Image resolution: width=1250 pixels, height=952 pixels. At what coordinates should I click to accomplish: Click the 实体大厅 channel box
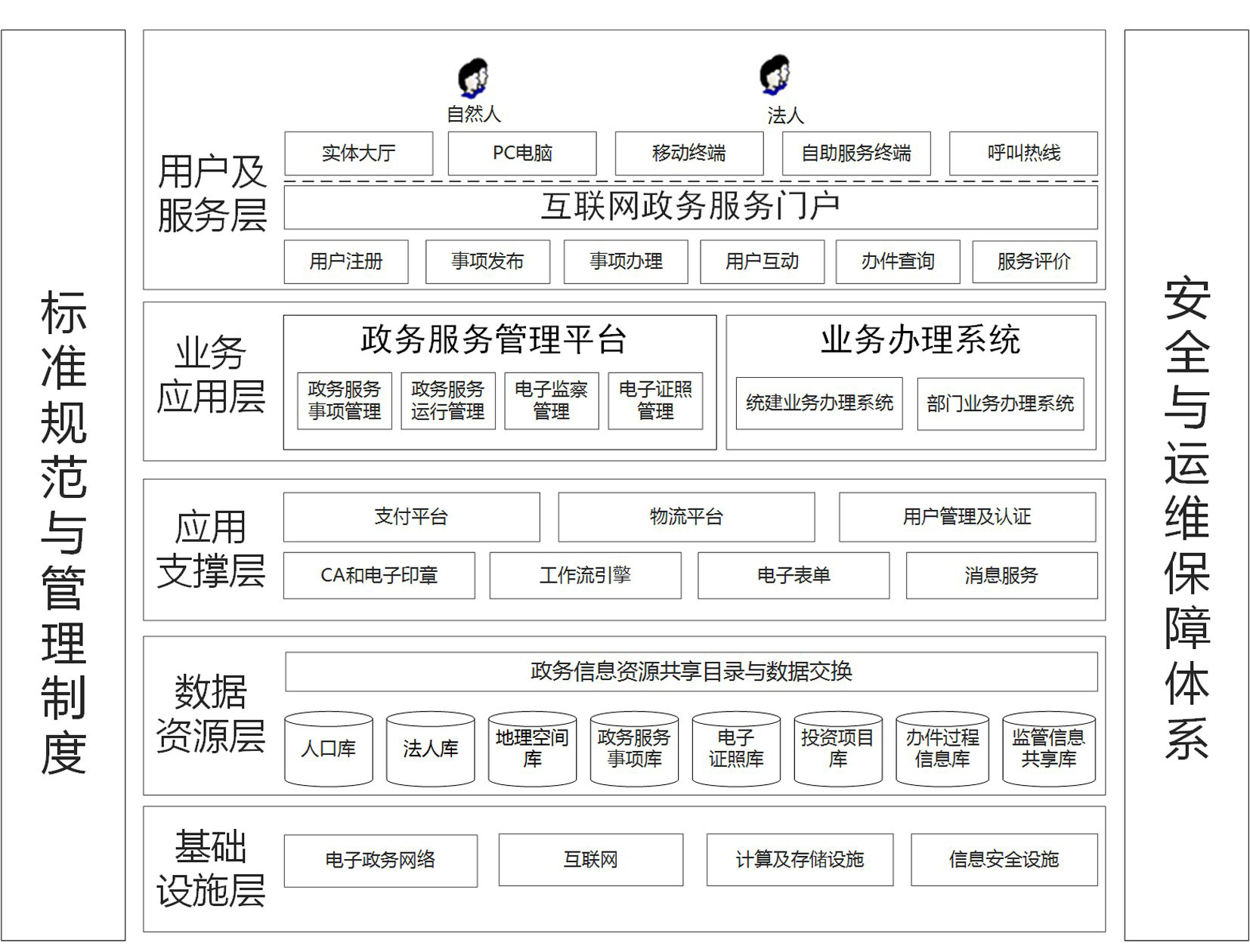pos(358,153)
